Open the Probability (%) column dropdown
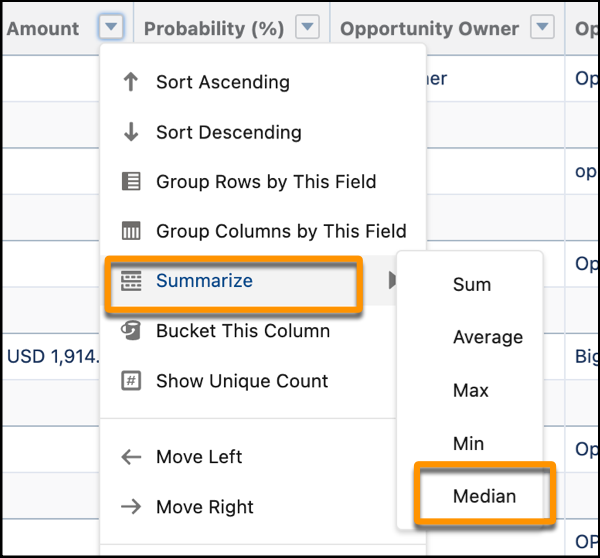The height and width of the screenshot is (558, 600). [x=309, y=28]
